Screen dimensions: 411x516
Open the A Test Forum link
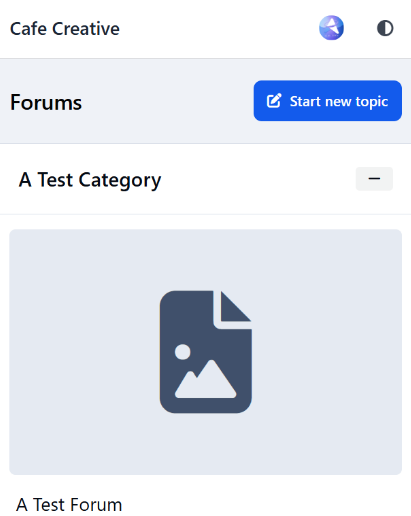(x=69, y=505)
